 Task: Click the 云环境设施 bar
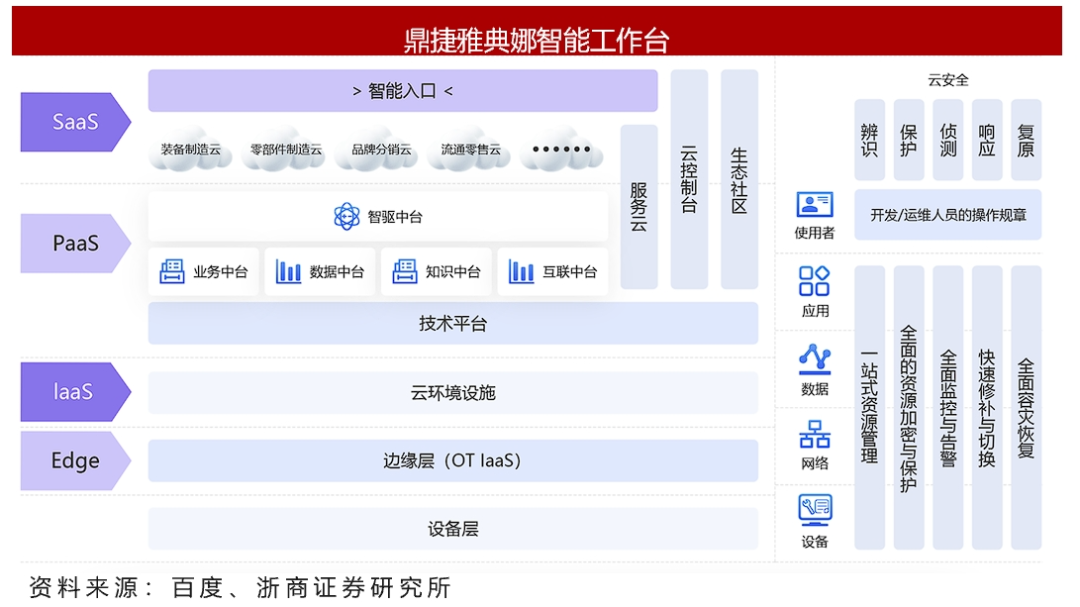(x=453, y=393)
